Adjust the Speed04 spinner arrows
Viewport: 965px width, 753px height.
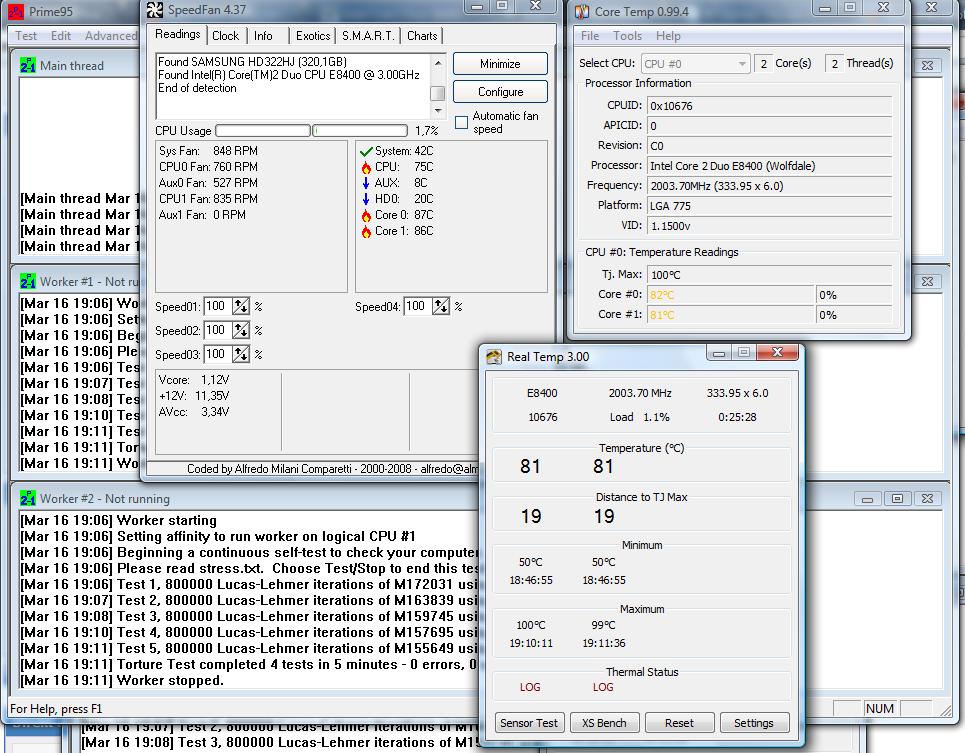pyautogui.click(x=441, y=306)
